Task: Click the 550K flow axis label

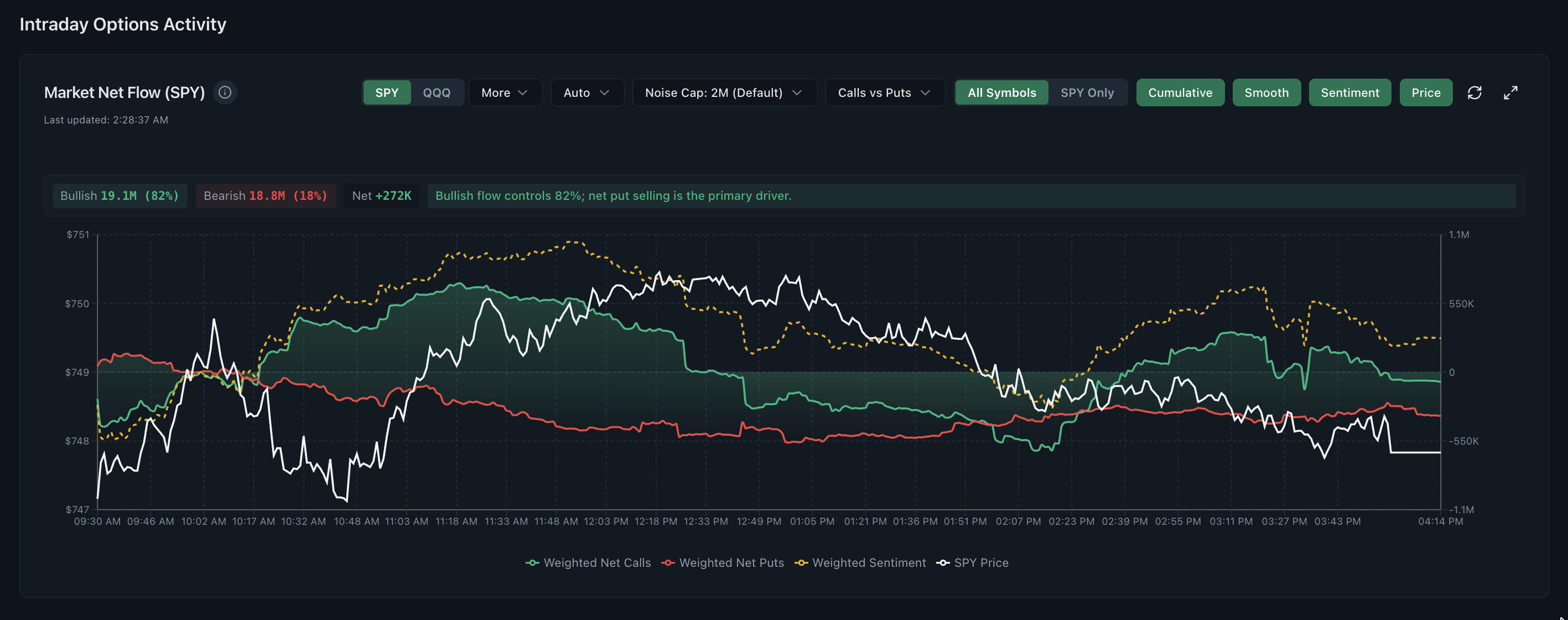Action: tap(1461, 303)
